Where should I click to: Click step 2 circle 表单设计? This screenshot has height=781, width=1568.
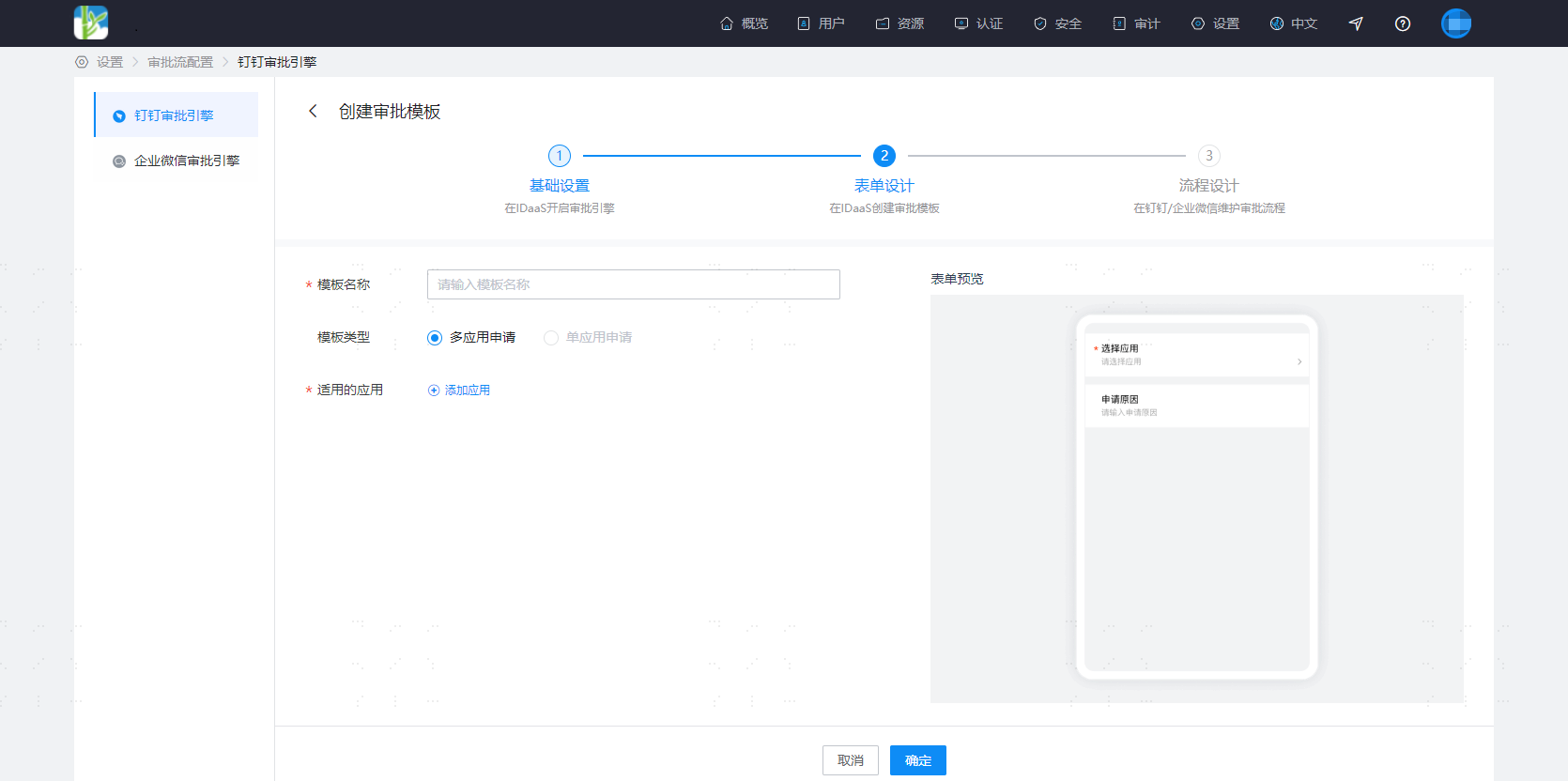[884, 156]
